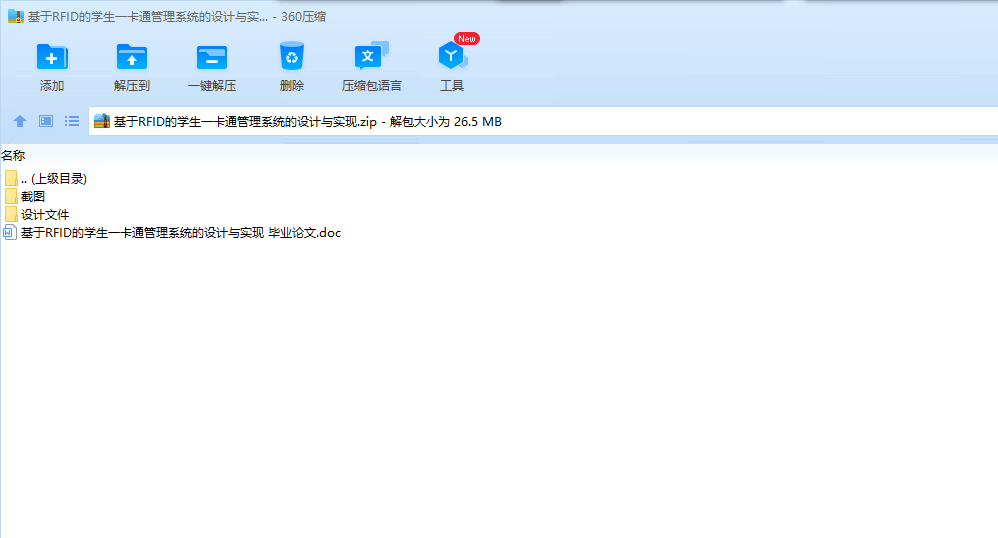Select the .. (上级目录) row text
Image resolution: width=998 pixels, height=538 pixels.
[x=53, y=179]
